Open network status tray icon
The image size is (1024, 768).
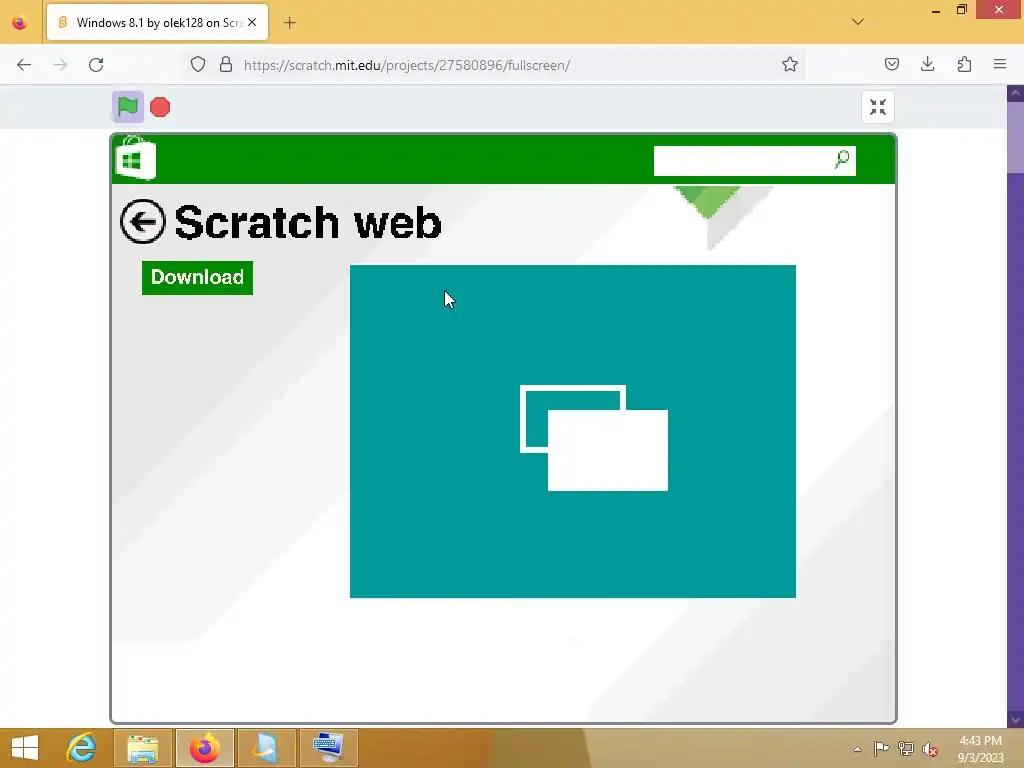pyautogui.click(x=906, y=749)
